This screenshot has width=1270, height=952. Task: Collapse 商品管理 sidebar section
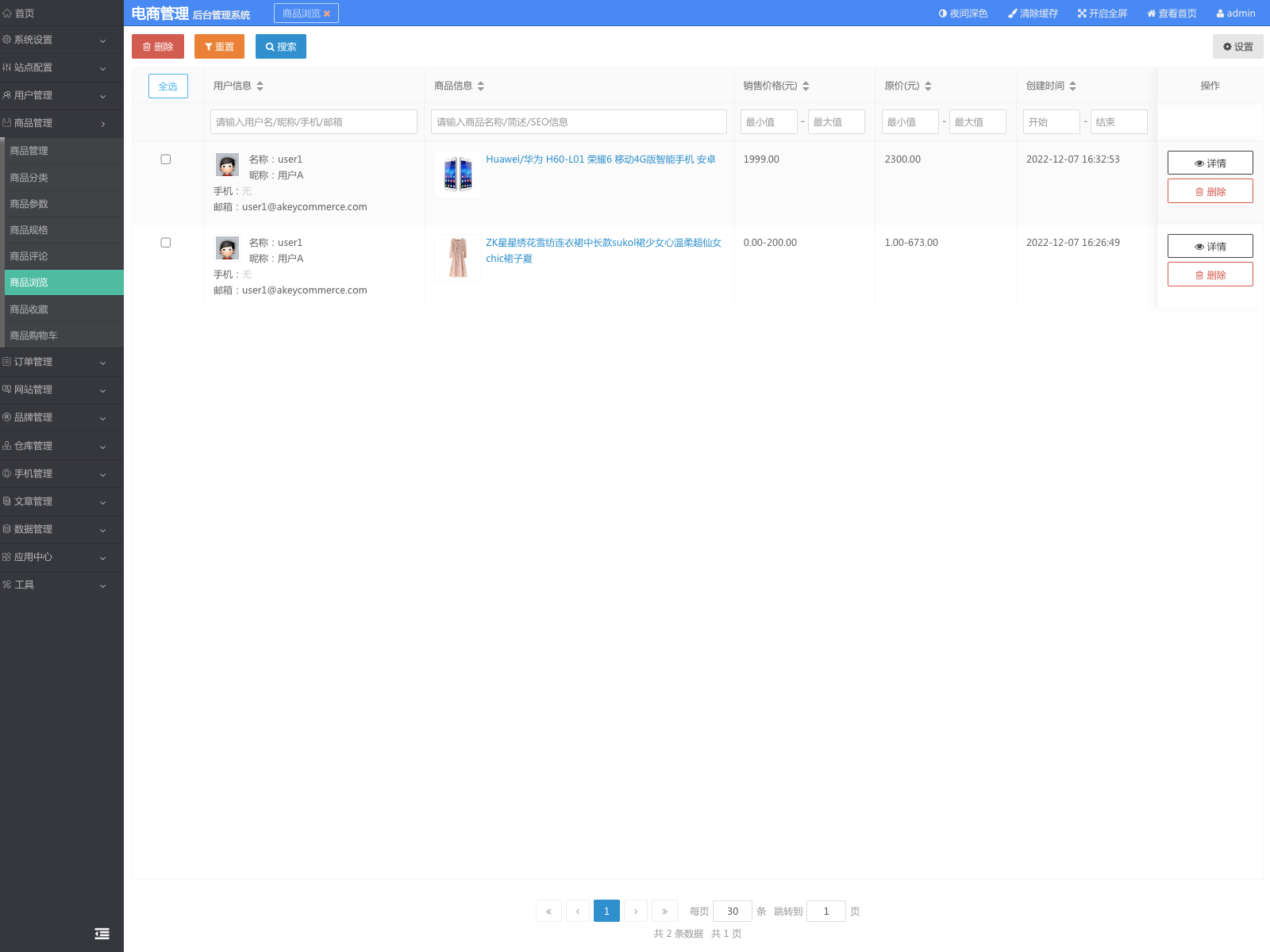[62, 123]
